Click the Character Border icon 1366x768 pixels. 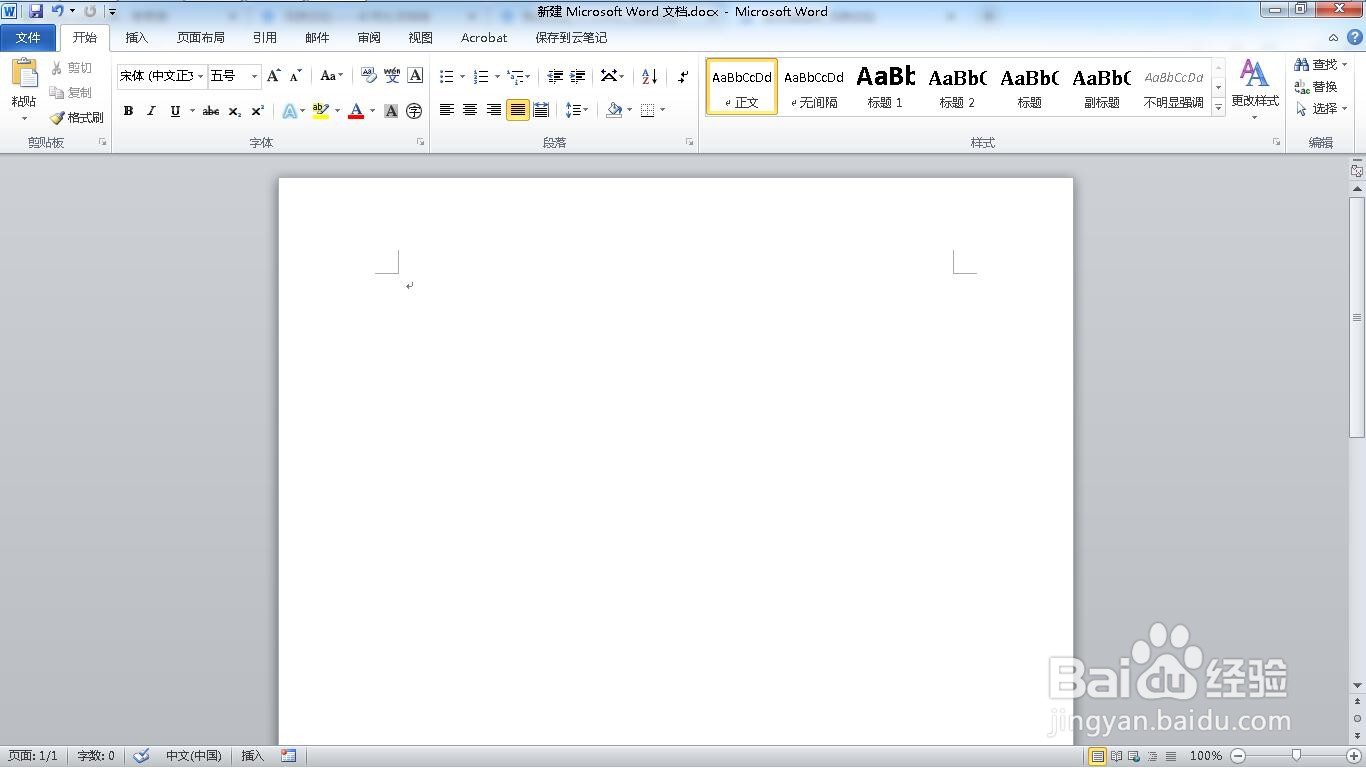(415, 76)
